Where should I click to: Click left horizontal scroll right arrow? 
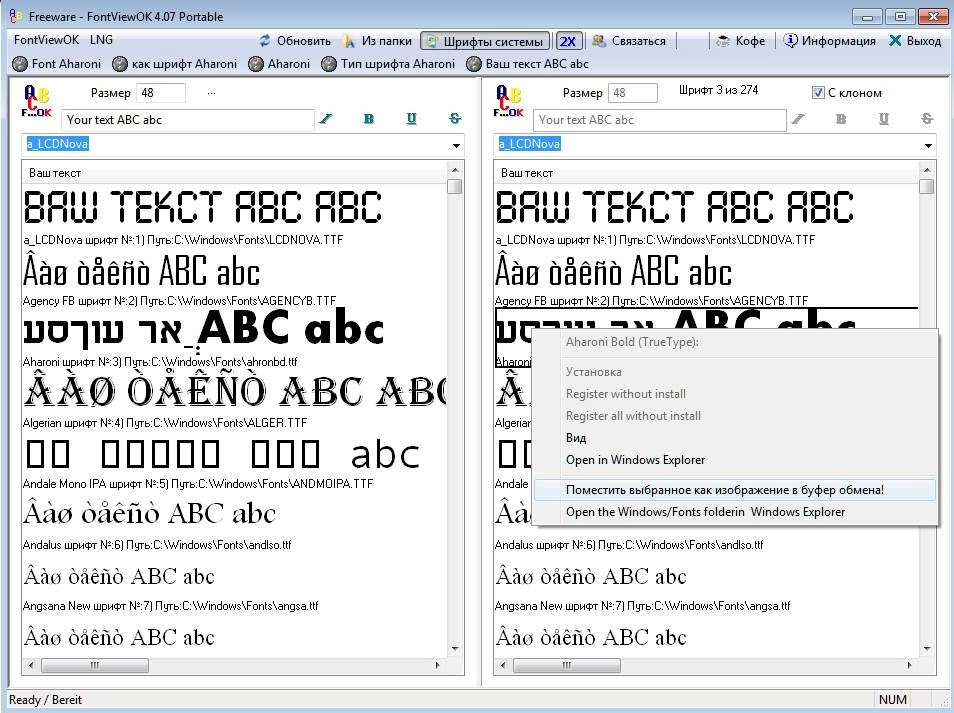(x=437, y=666)
